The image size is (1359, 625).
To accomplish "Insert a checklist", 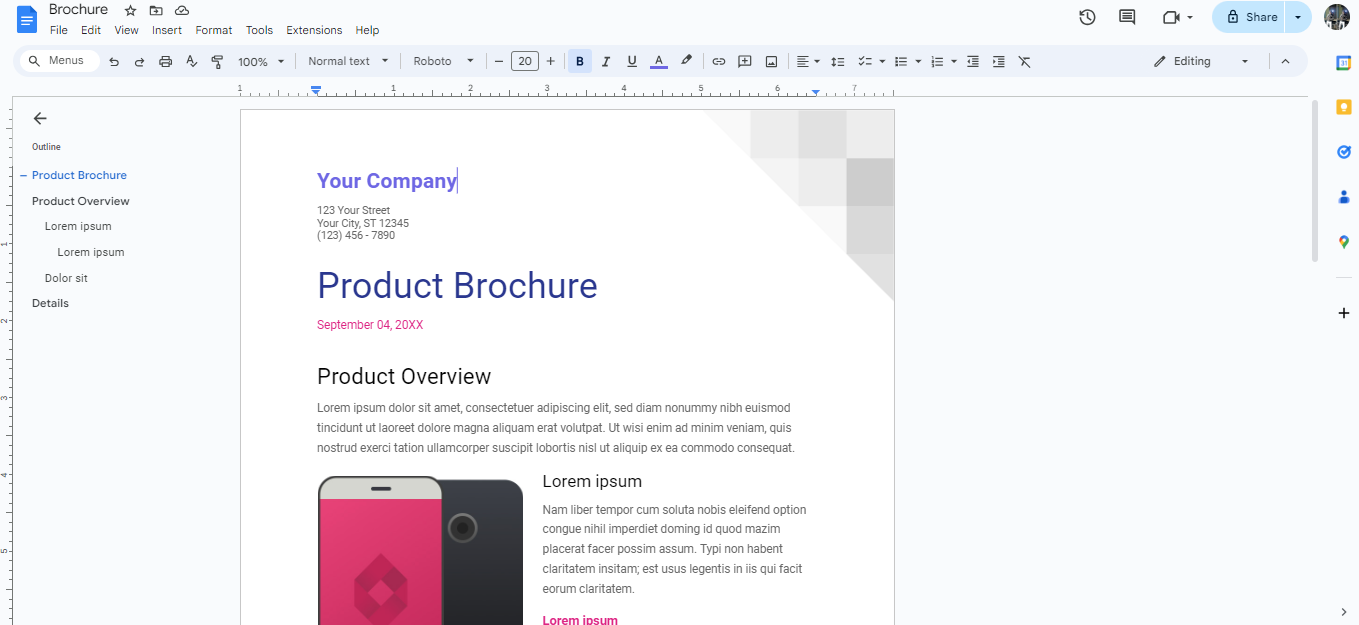I will pyautogui.click(x=866, y=61).
